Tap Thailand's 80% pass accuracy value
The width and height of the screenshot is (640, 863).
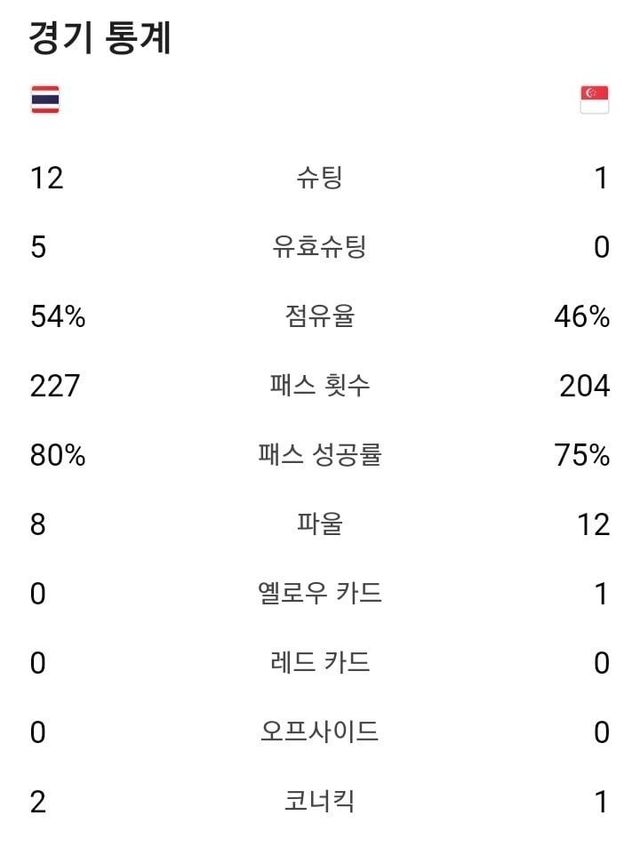click(x=58, y=455)
